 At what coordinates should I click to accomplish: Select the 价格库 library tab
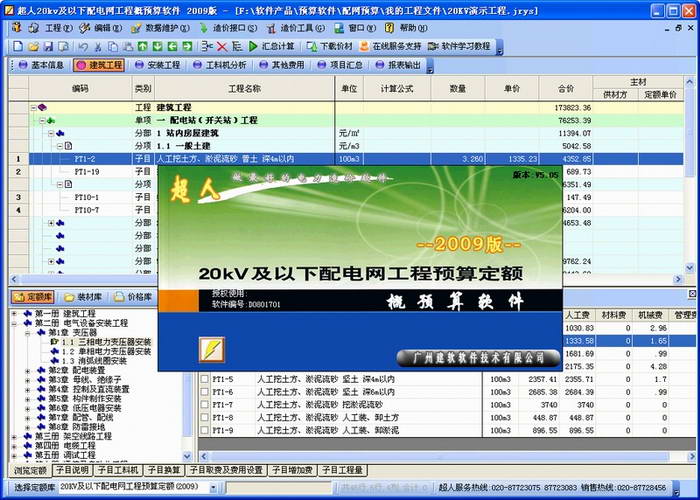[133, 297]
